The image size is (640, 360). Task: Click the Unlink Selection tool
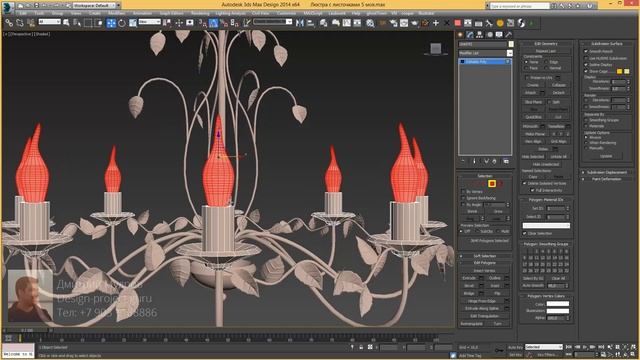pyautogui.click(x=19, y=23)
